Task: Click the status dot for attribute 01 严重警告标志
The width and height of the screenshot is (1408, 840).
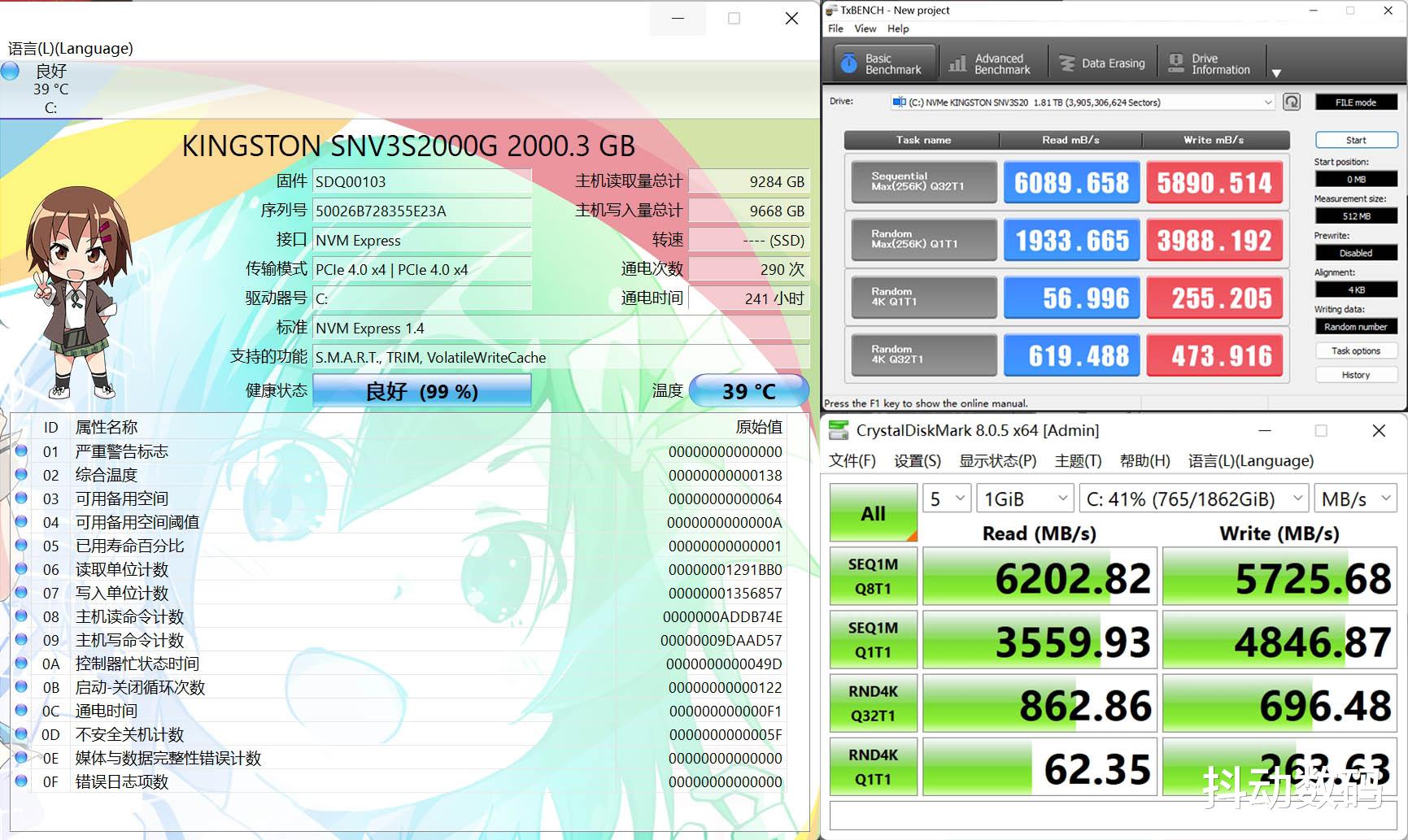Action: [21, 450]
